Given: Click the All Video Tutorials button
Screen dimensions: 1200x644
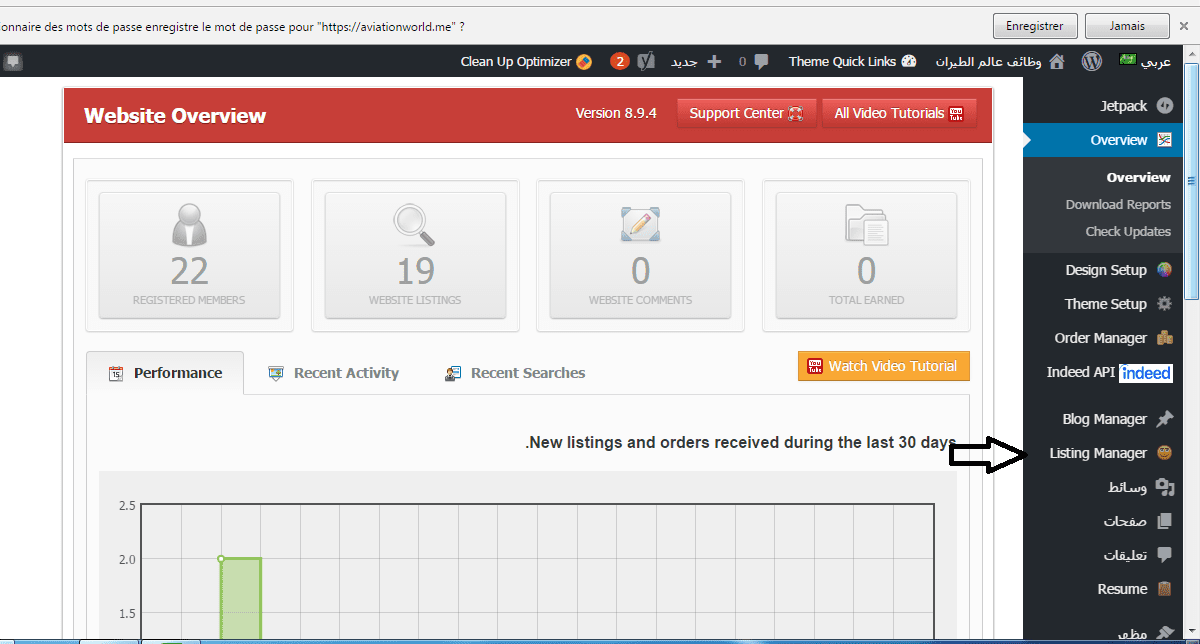Looking at the screenshot, I should pyautogui.click(x=898, y=113).
